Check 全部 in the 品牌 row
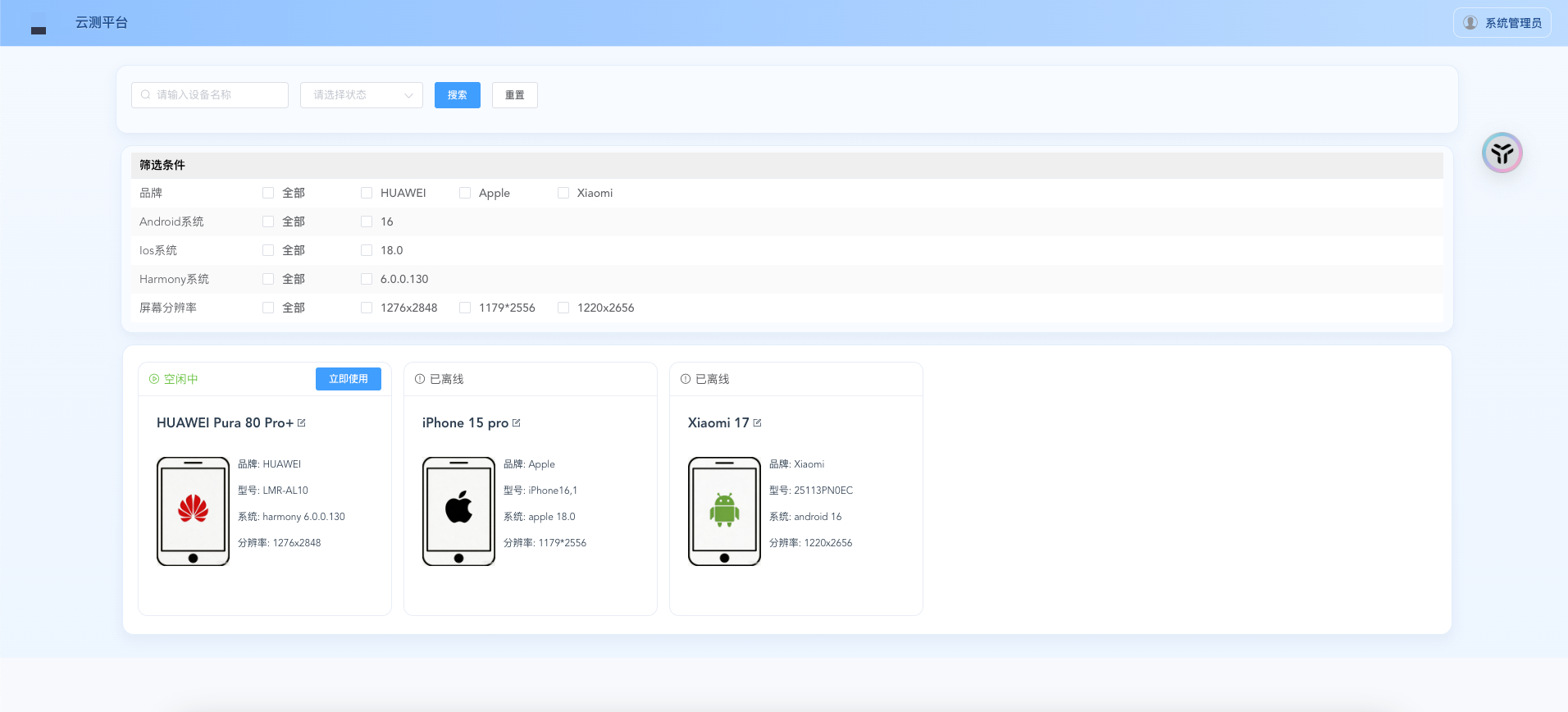1568x712 pixels. pos(268,193)
